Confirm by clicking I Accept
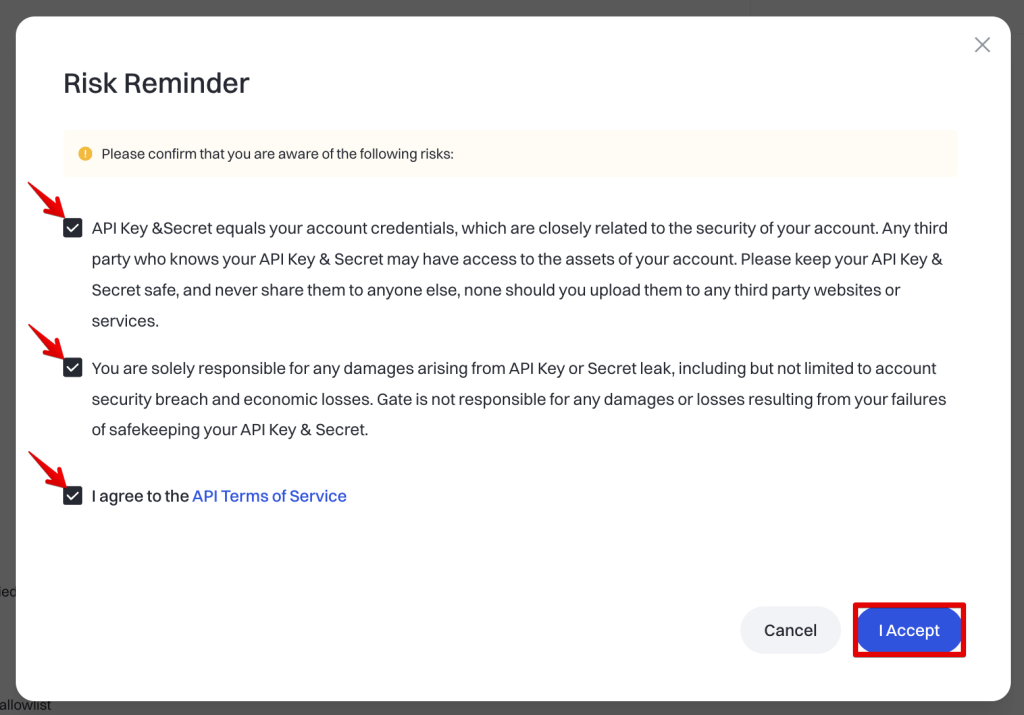Viewport: 1024px width, 715px height. pos(909,630)
